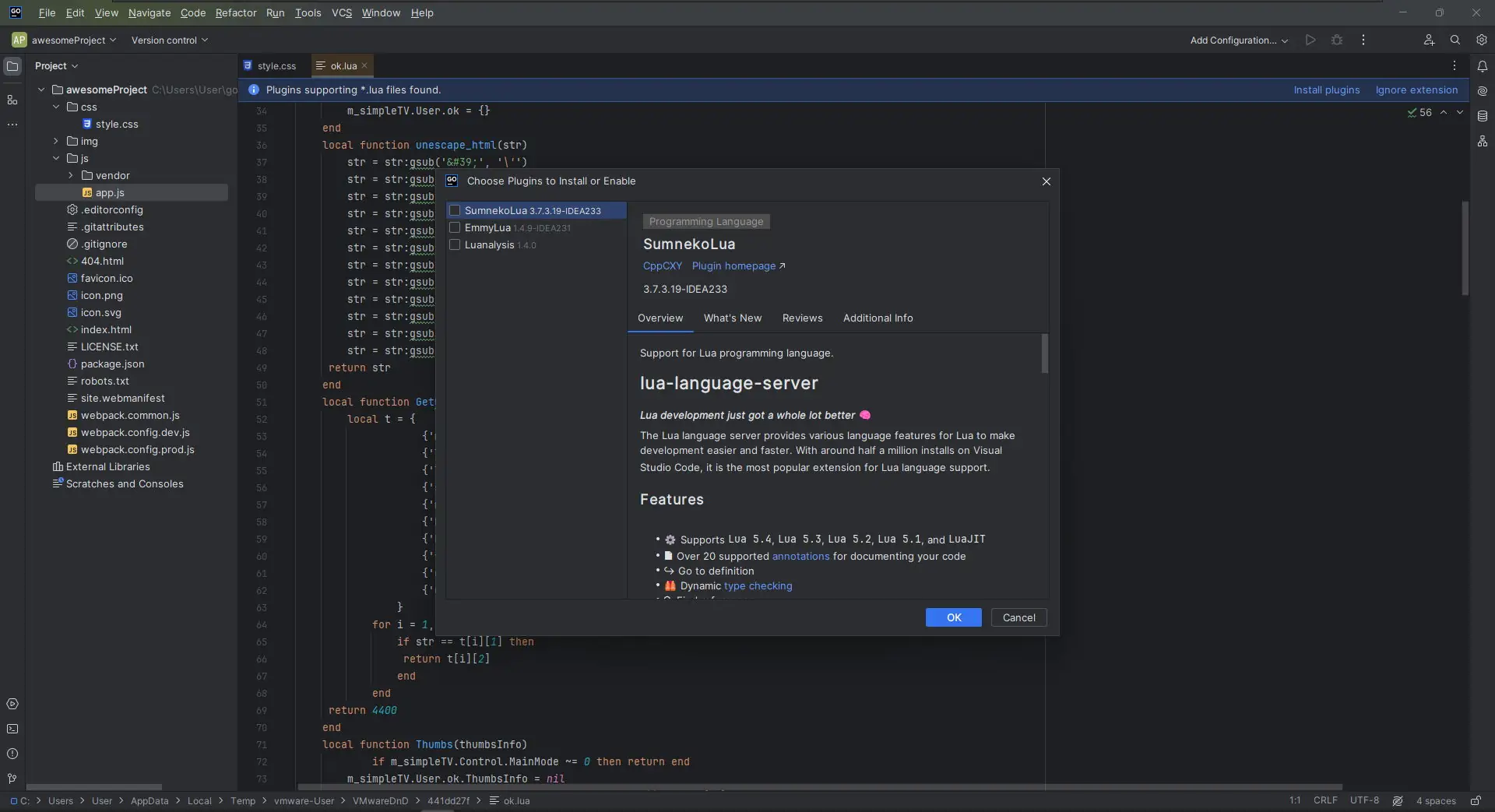Open the File menu
This screenshot has width=1495, height=812.
[x=47, y=12]
